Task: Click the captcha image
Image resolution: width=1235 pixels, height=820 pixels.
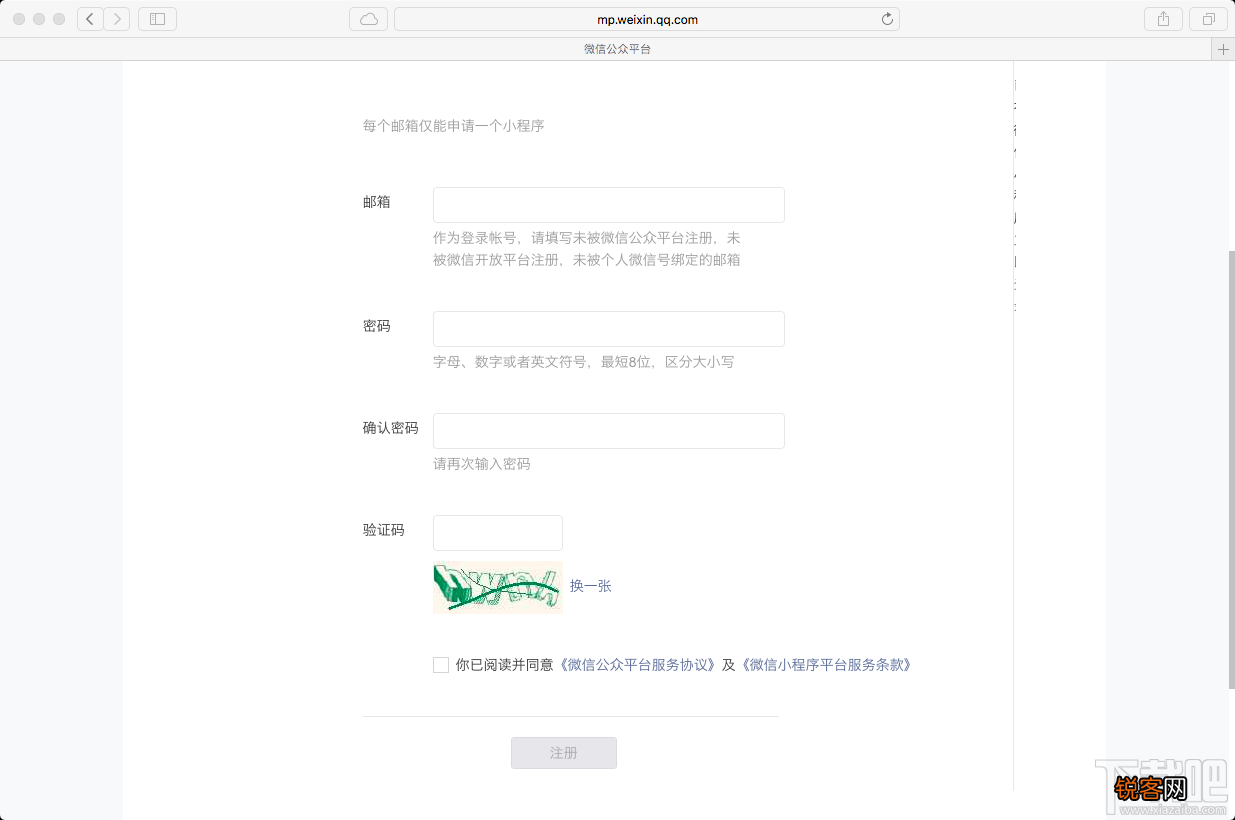Action: tap(498, 587)
